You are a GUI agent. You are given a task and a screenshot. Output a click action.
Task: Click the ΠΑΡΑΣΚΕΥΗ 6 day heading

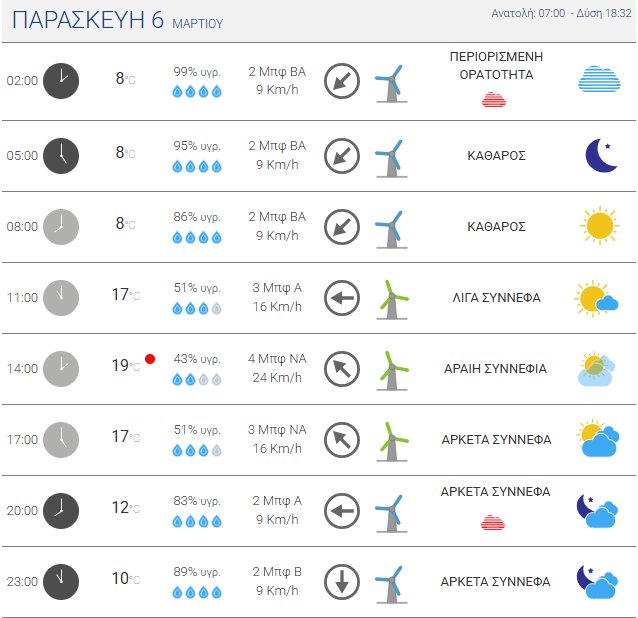pos(88,21)
